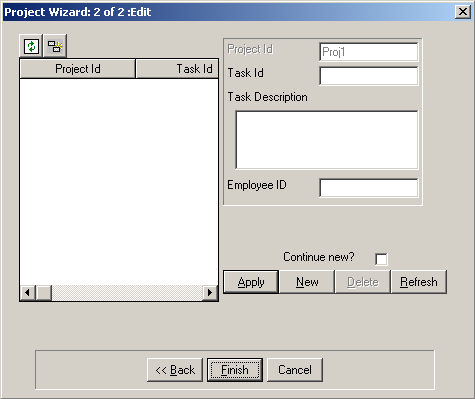Click the Project Id field showing Proj1
Viewport: 475px width, 399px height.
click(x=368, y=52)
